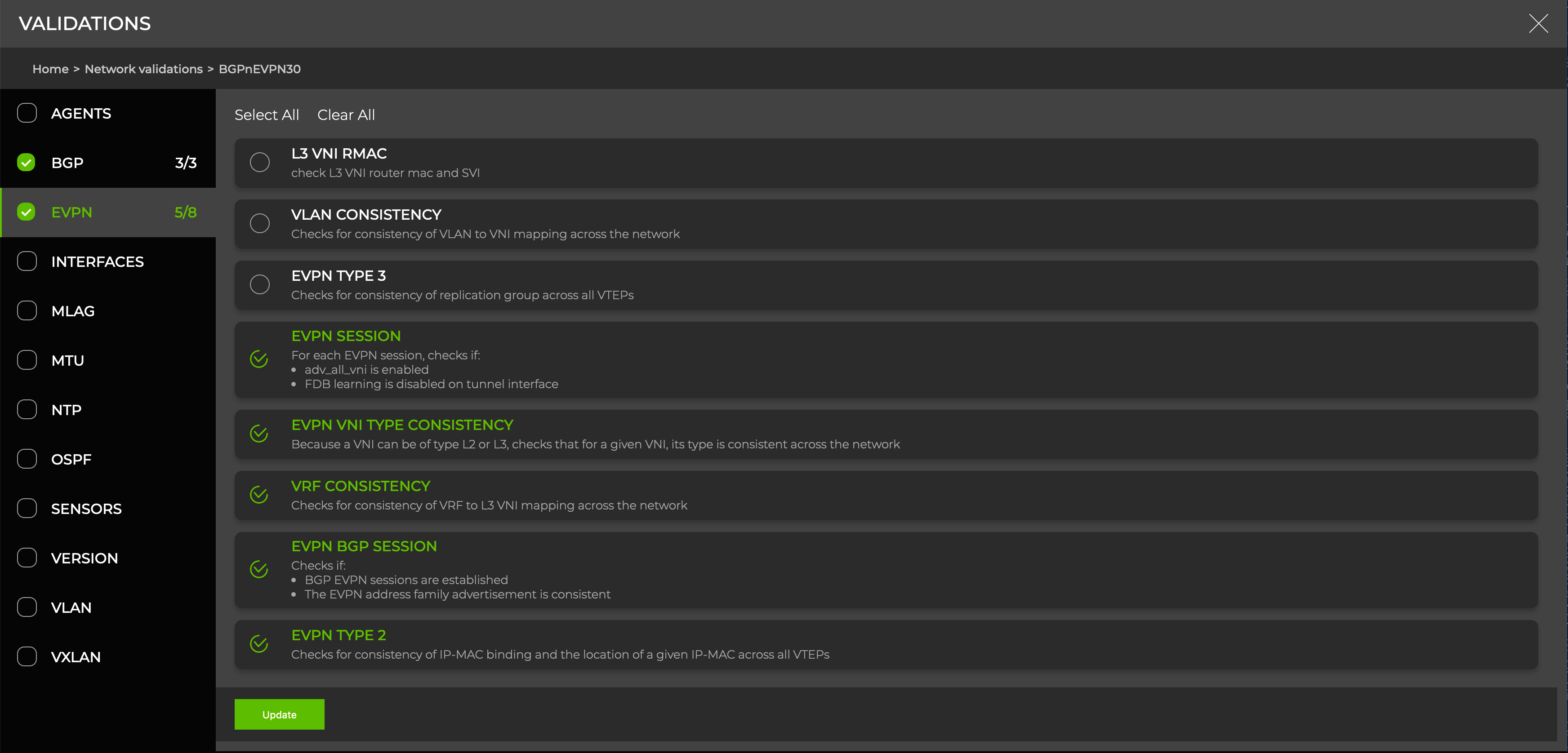The image size is (1568, 753).
Task: Check the INTERFACES checkbox
Action: [x=27, y=261]
